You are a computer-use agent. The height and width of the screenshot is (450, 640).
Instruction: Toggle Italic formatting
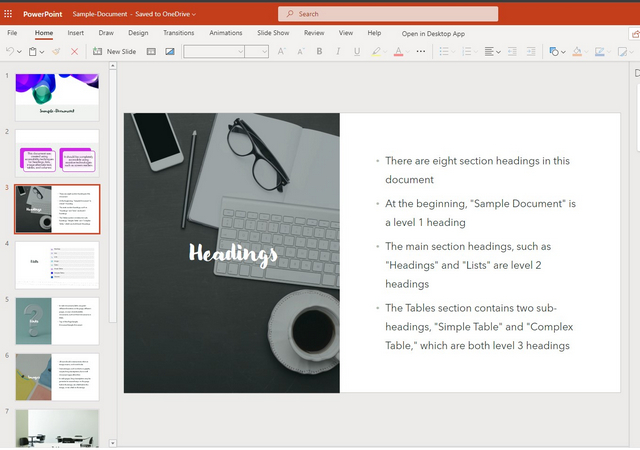click(x=338, y=51)
